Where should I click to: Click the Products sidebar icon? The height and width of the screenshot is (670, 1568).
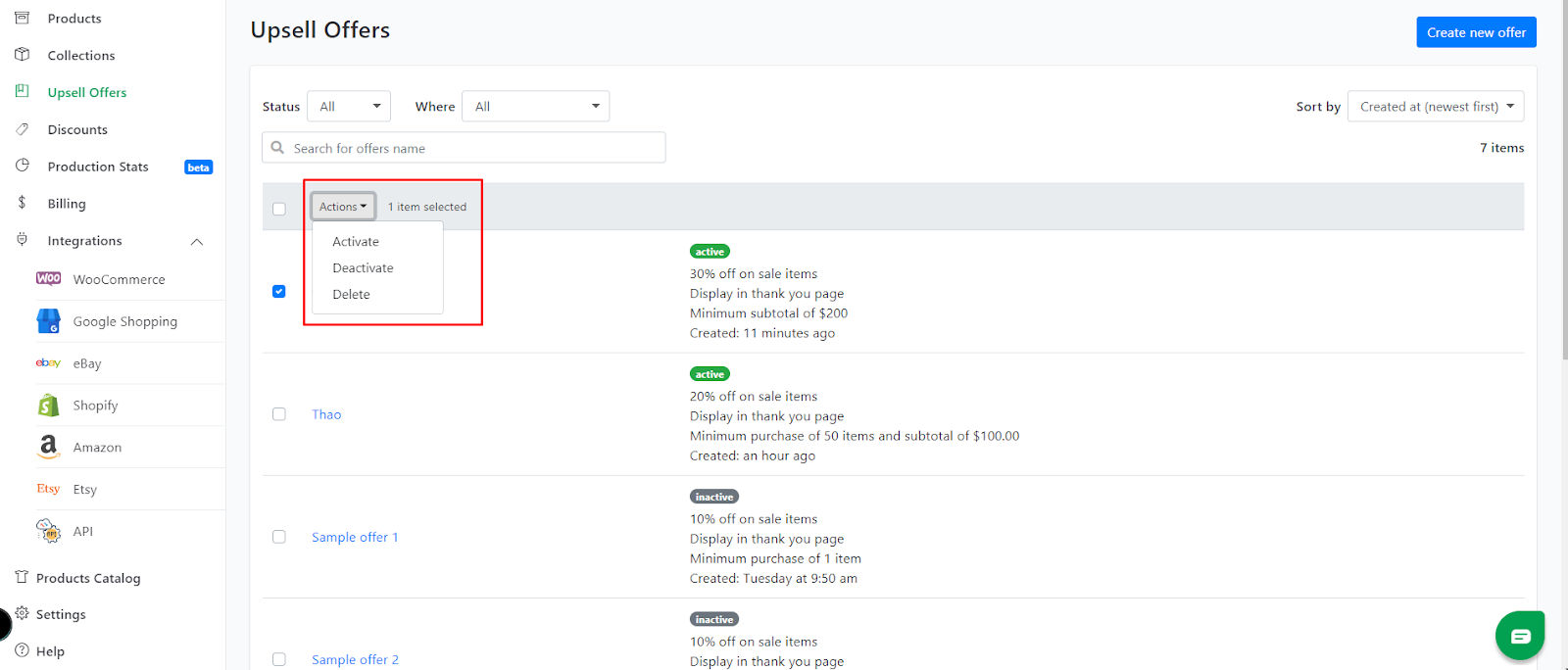tap(22, 18)
